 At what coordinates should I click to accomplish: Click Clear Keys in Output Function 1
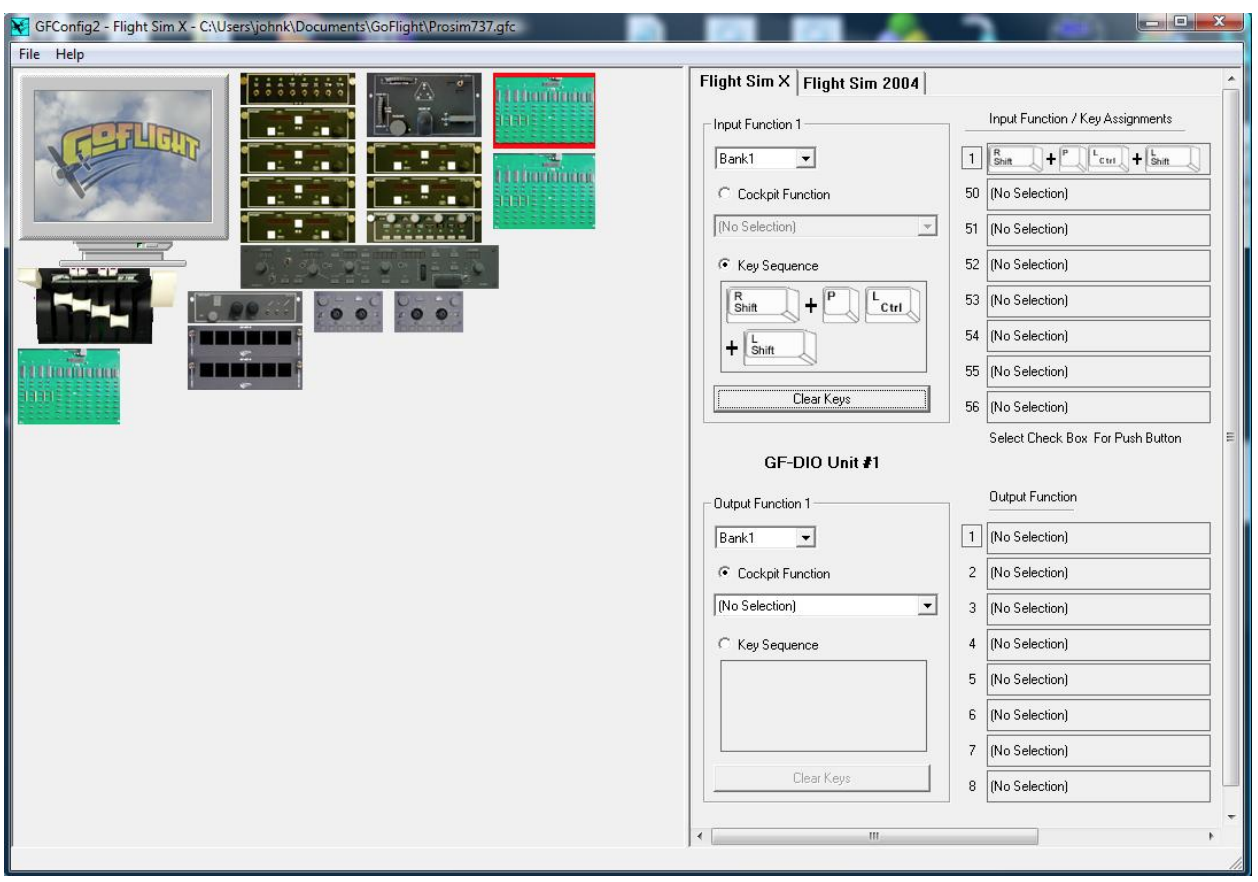[821, 778]
